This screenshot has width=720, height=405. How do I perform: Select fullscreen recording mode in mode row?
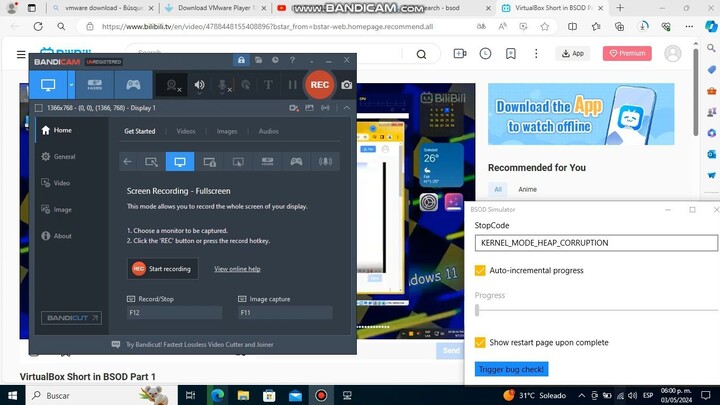pyautogui.click(x=180, y=162)
